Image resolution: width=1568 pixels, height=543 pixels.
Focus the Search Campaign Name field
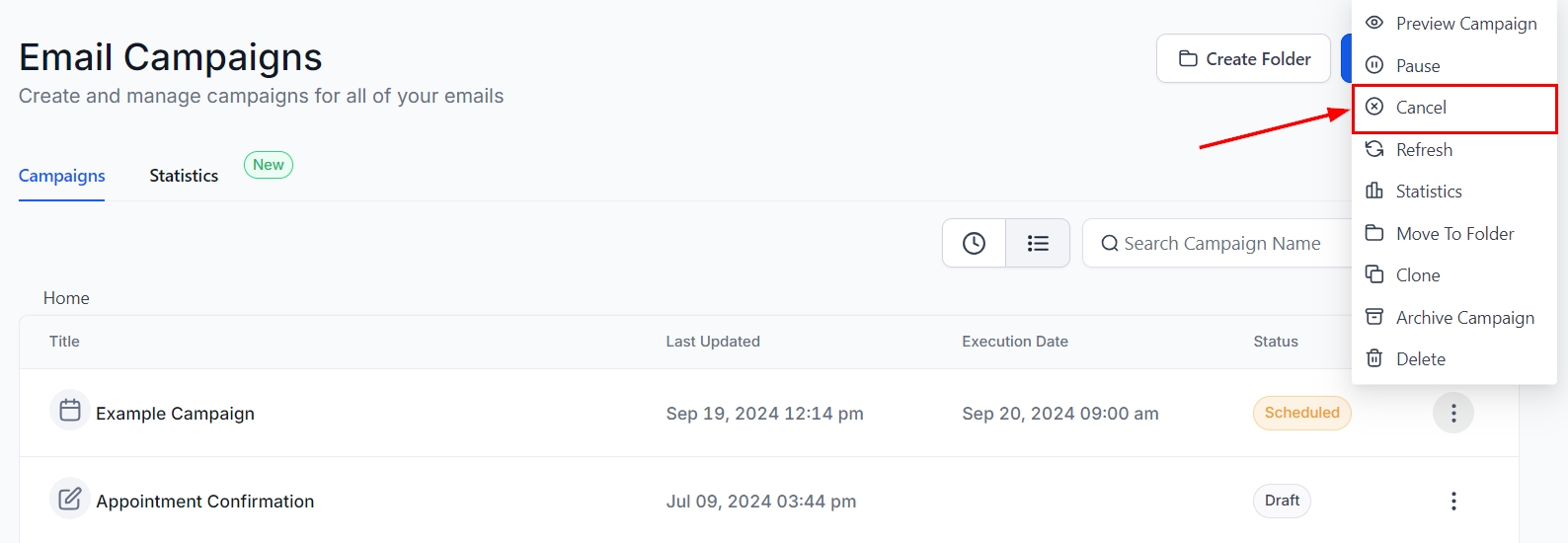pyautogui.click(x=1221, y=244)
